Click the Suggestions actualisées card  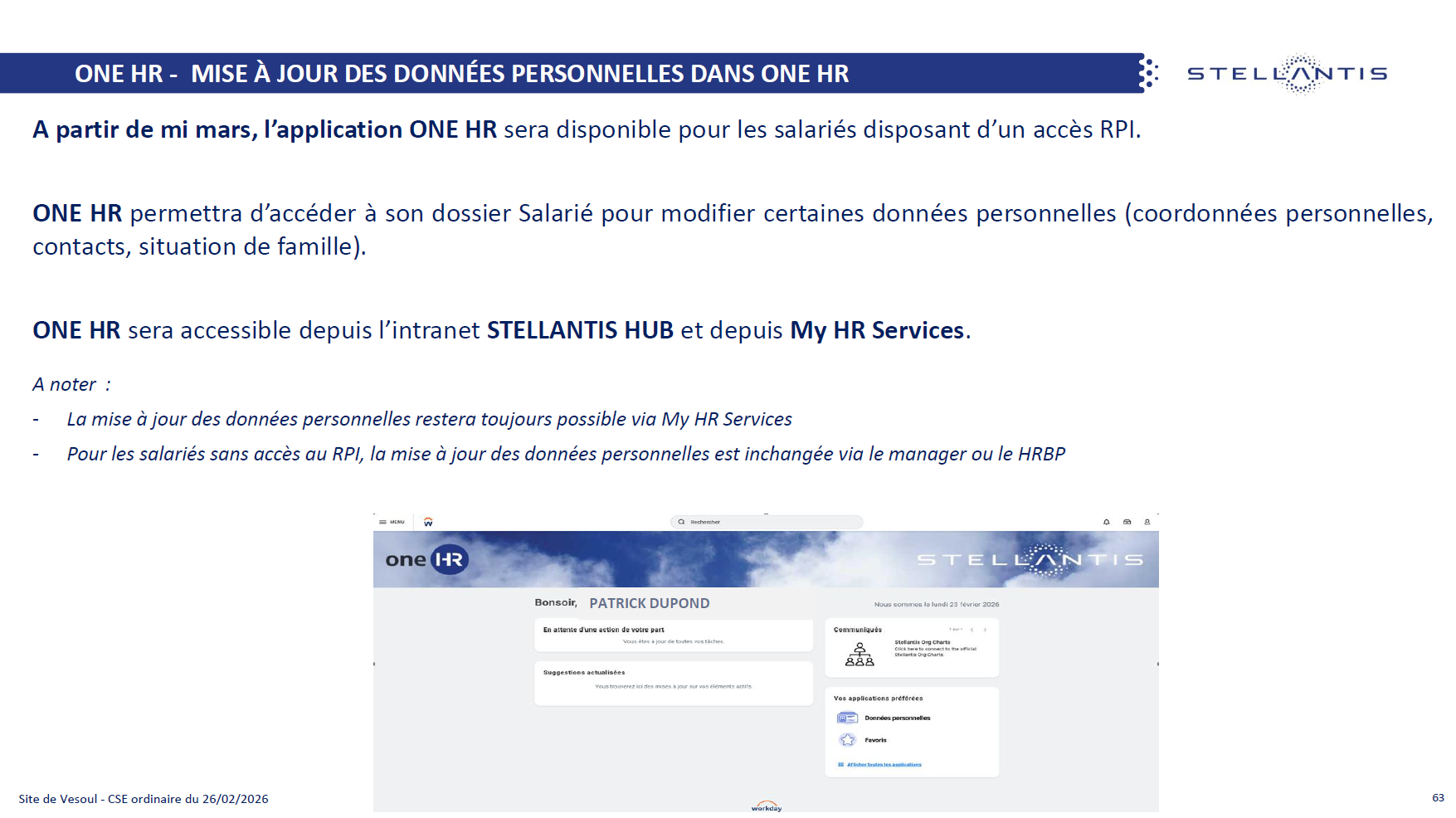[673, 683]
